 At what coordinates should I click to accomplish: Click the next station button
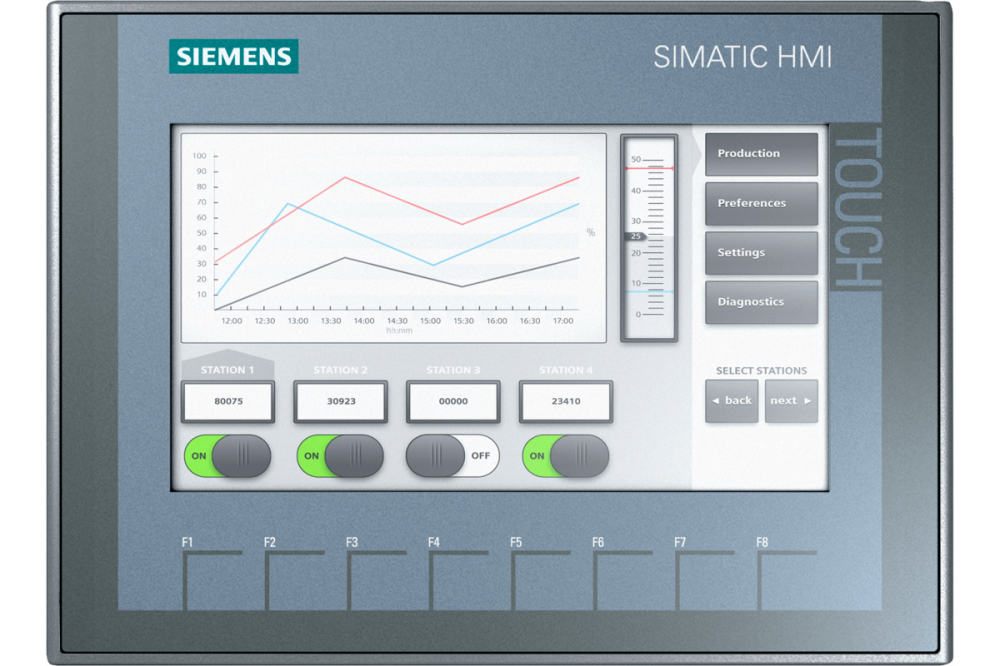pos(791,401)
